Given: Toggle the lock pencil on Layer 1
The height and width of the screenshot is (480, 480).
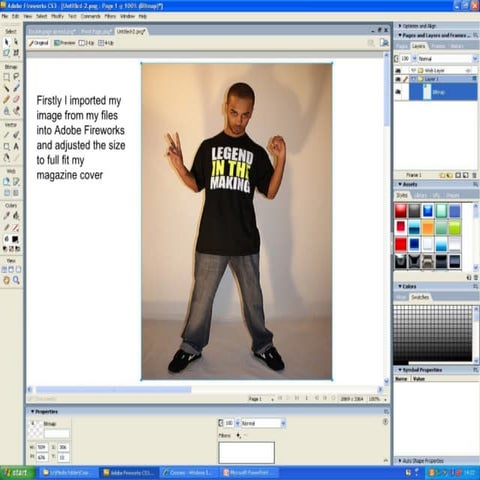Looking at the screenshot, I should 405,79.
